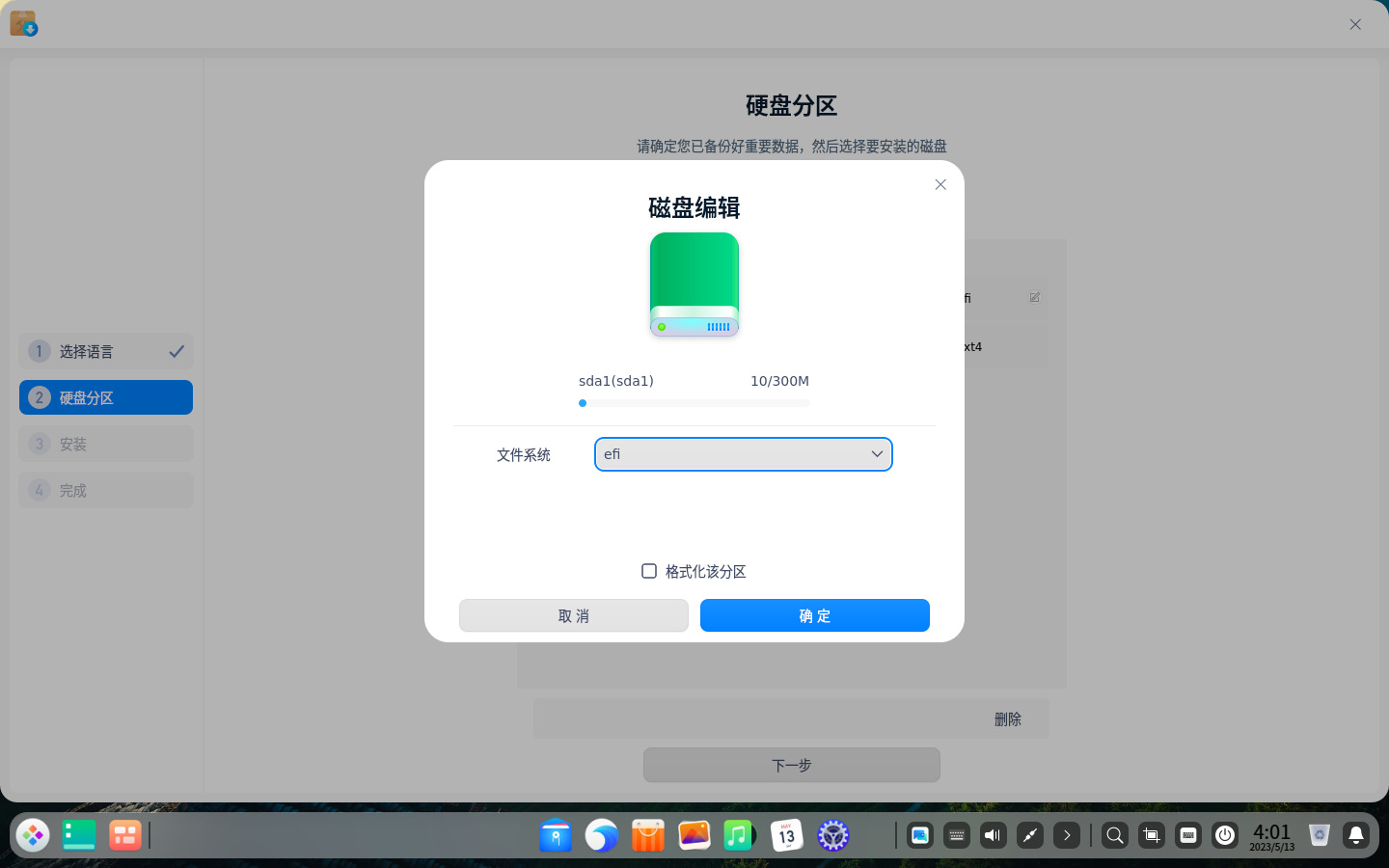Open the Calendar showing May 13
1389x868 pixels.
click(786, 835)
